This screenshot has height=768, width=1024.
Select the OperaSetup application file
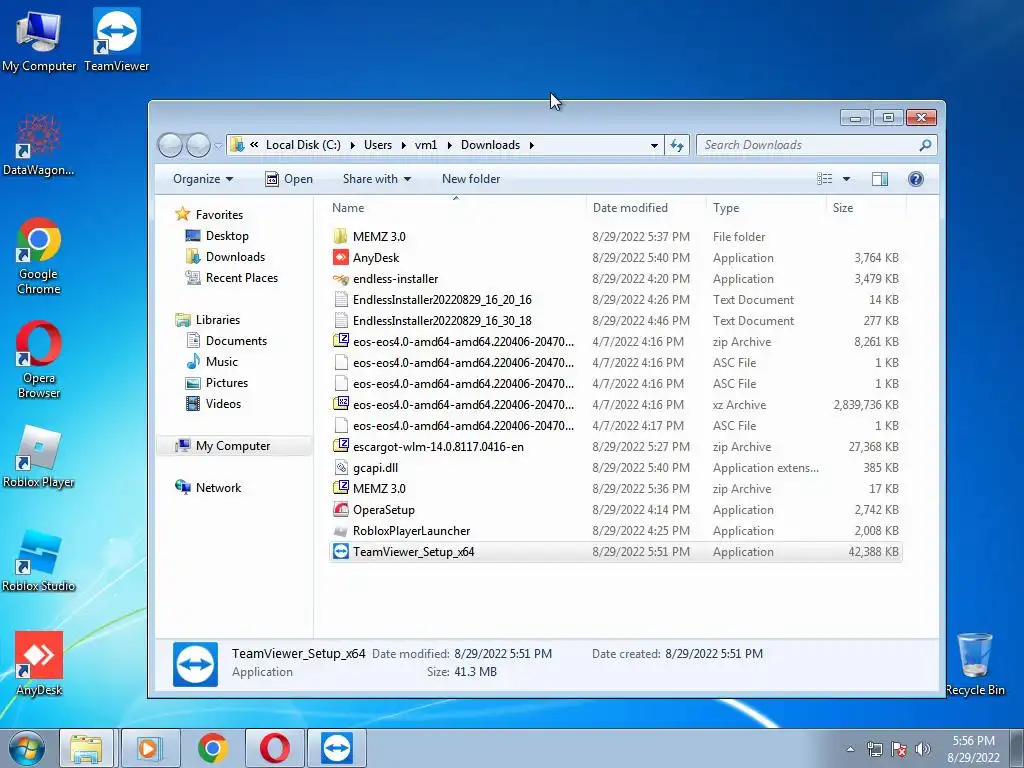pos(614,509)
